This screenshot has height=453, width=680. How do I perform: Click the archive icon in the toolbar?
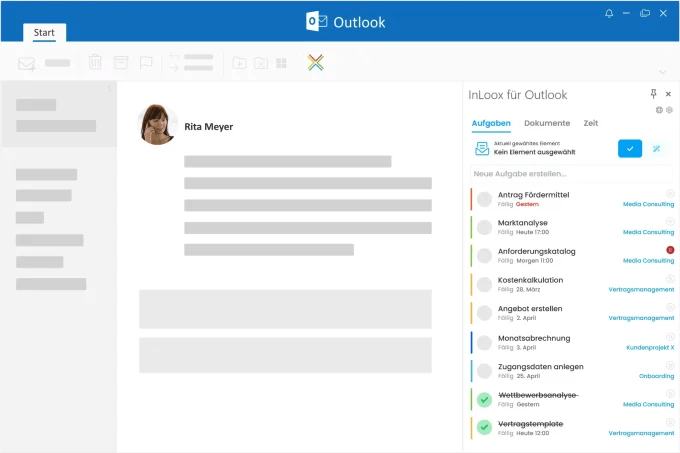[x=121, y=63]
